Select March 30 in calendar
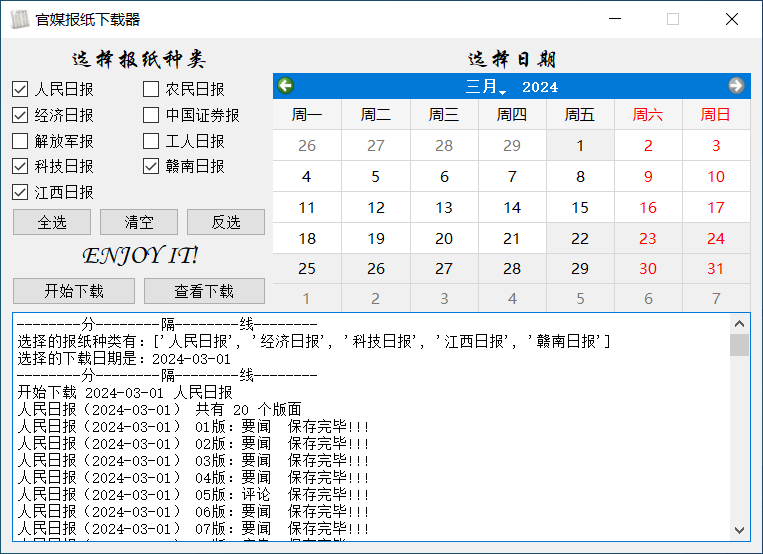The width and height of the screenshot is (763, 554). click(648, 269)
